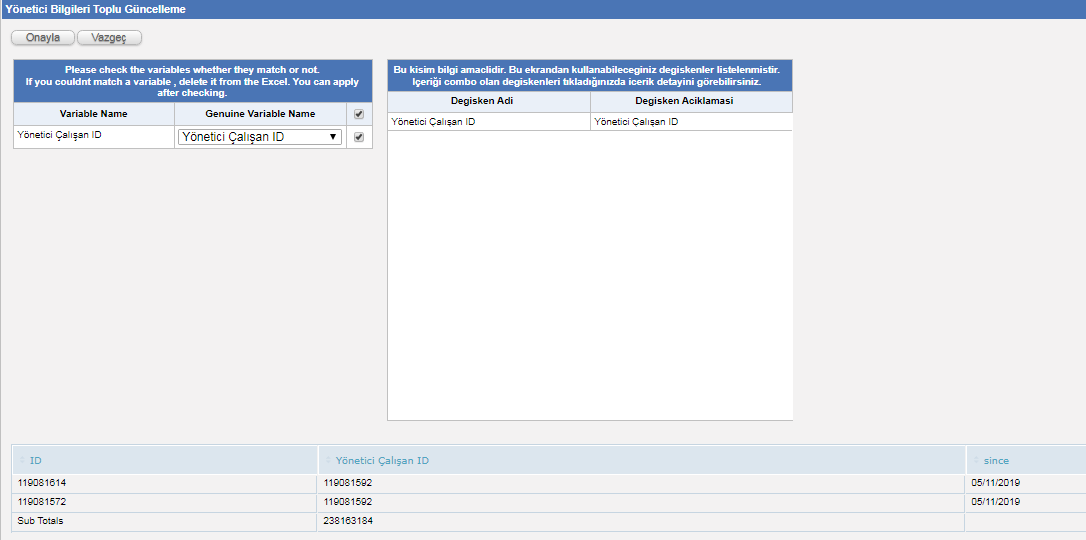The height and width of the screenshot is (540, 1086).
Task: Click Yönetici Çalışan ID in Variable Name column
Action: point(59,135)
